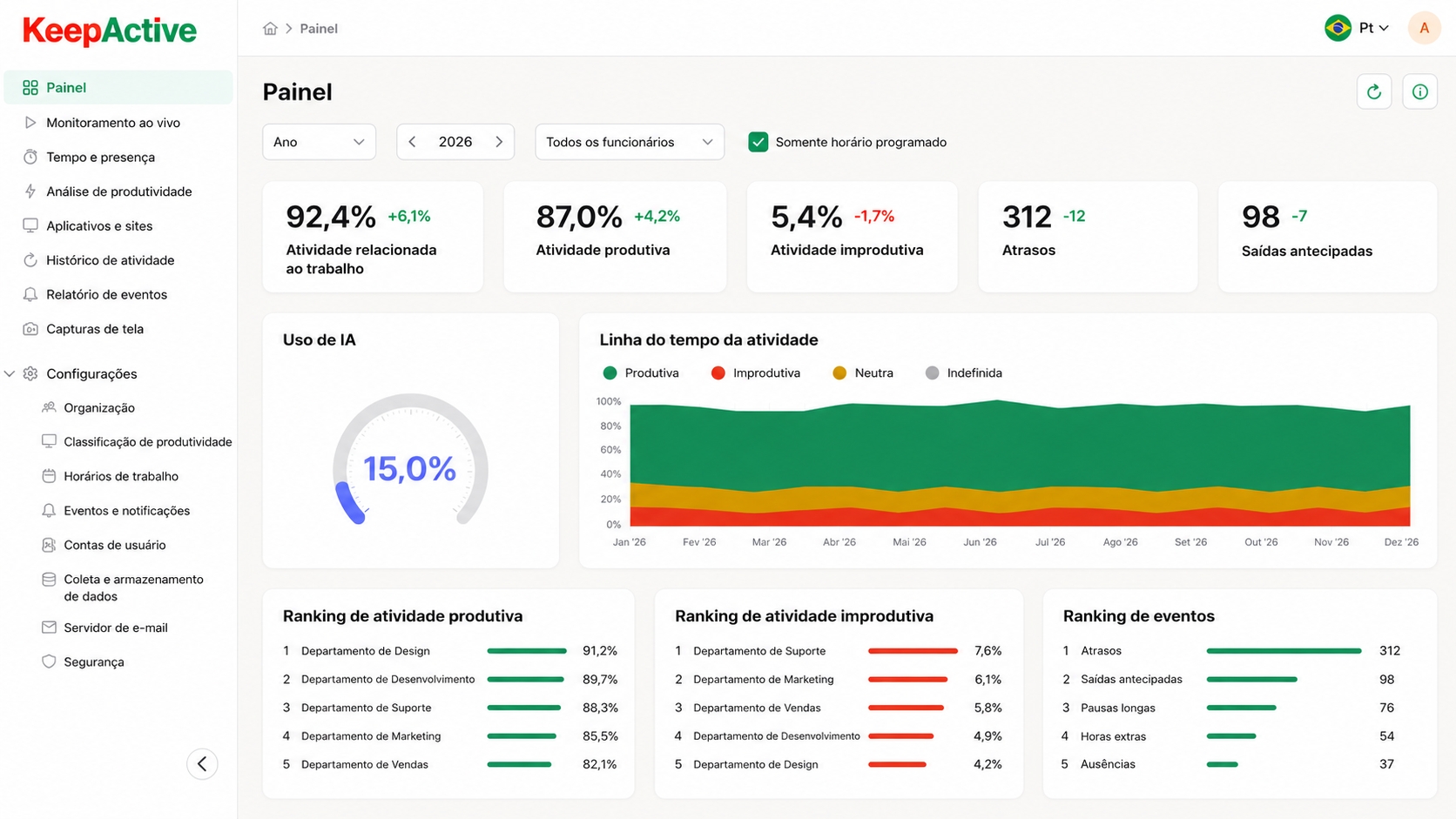Go to Análise de produtividade
Screen dimensions: 1456x819
pyautogui.click(x=118, y=191)
